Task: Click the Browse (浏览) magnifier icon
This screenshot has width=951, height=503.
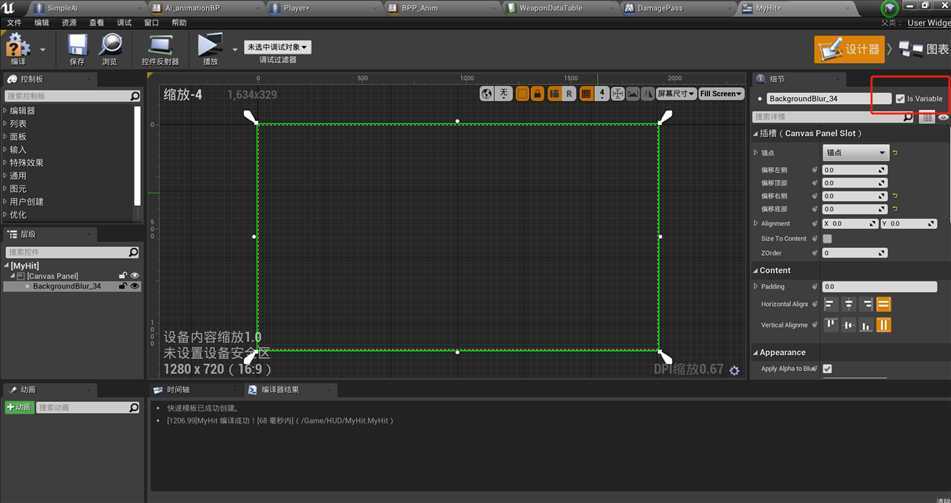Action: 110,49
